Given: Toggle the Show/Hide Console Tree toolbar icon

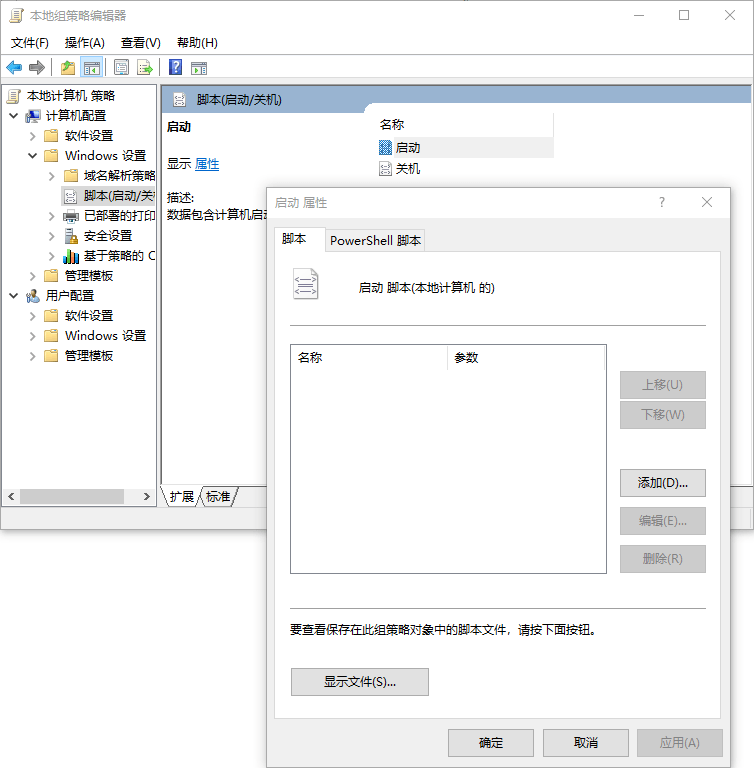Looking at the screenshot, I should [92, 67].
